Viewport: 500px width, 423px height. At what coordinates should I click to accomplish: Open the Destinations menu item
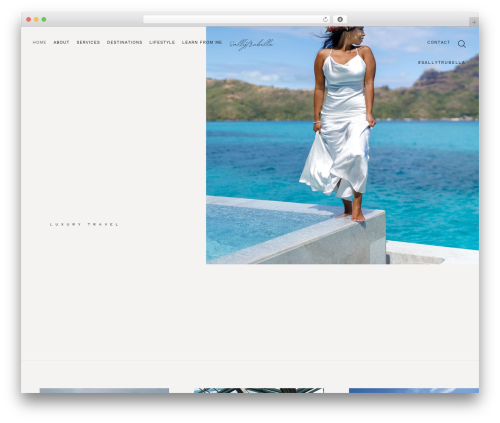[125, 42]
